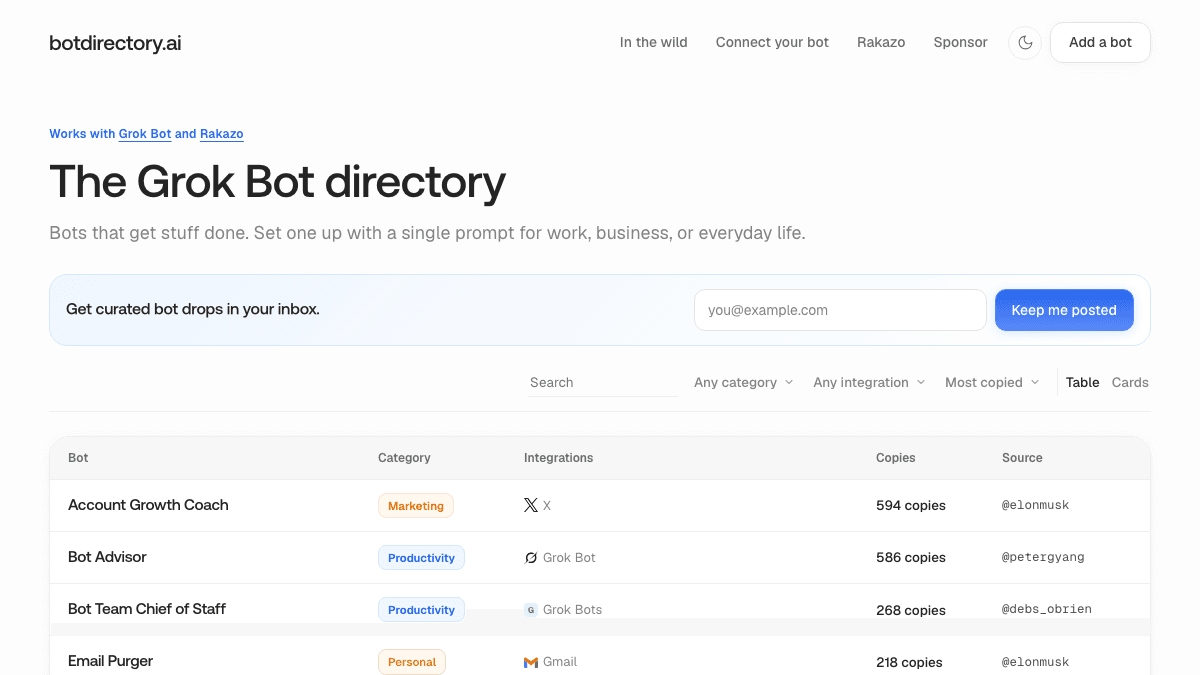This screenshot has height=675, width=1200.
Task: Switch to Cards view
Action: click(1130, 383)
